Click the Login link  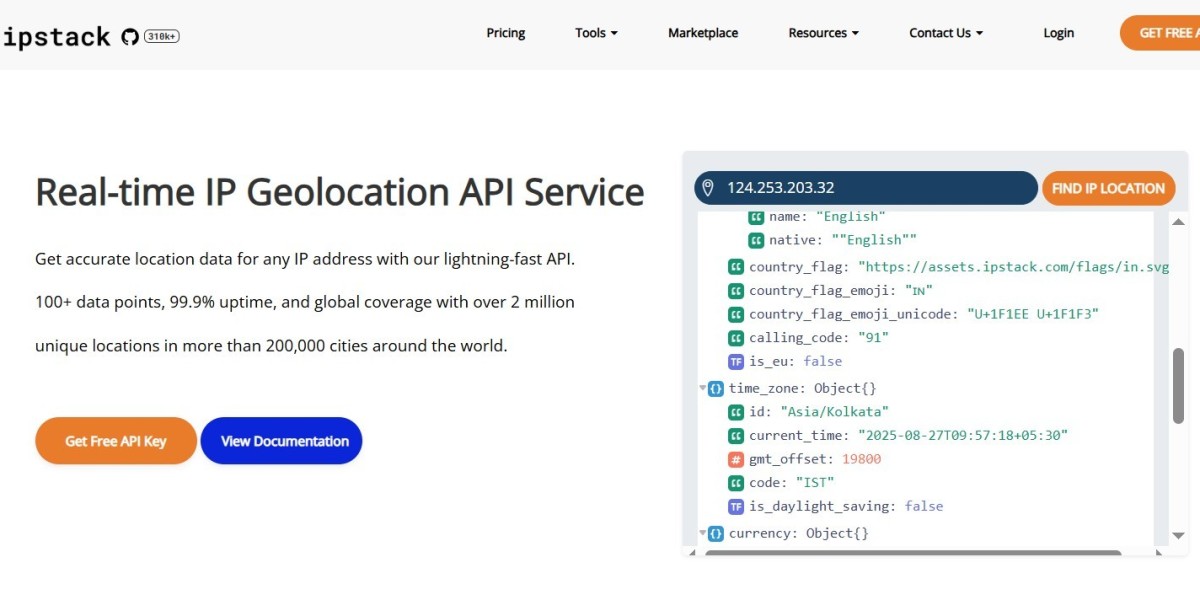[x=1058, y=33]
